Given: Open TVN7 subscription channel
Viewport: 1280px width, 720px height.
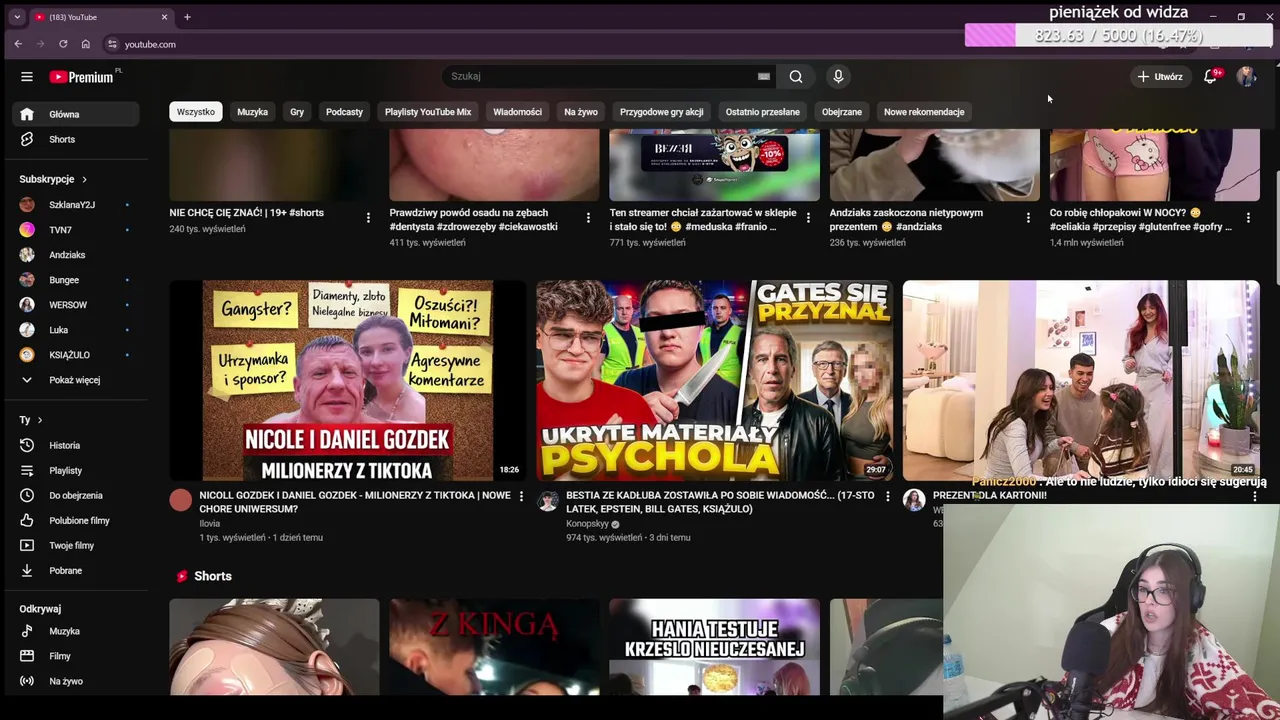Looking at the screenshot, I should click(x=76, y=230).
